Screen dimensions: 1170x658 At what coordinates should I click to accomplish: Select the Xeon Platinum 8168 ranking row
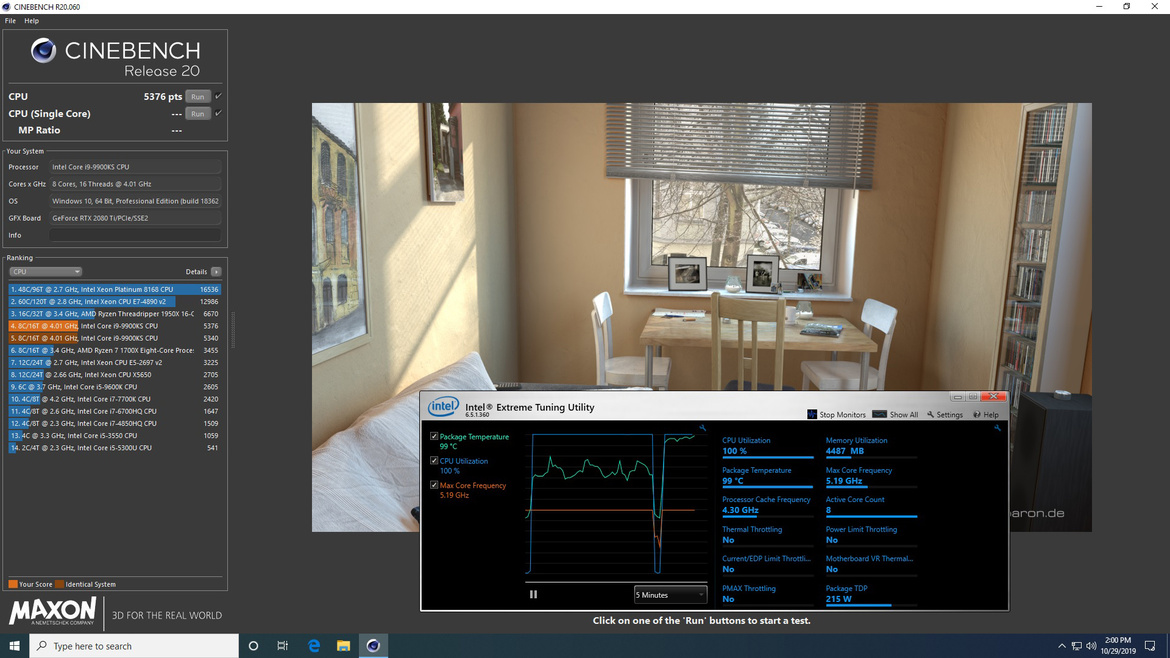click(x=114, y=289)
